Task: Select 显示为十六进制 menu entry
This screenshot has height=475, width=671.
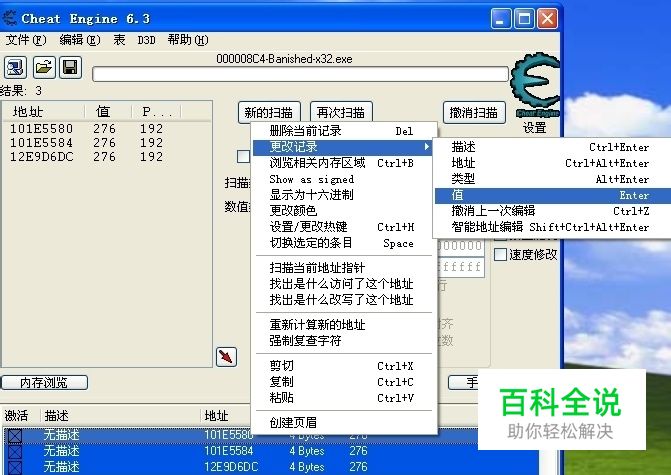Action: pos(344,195)
